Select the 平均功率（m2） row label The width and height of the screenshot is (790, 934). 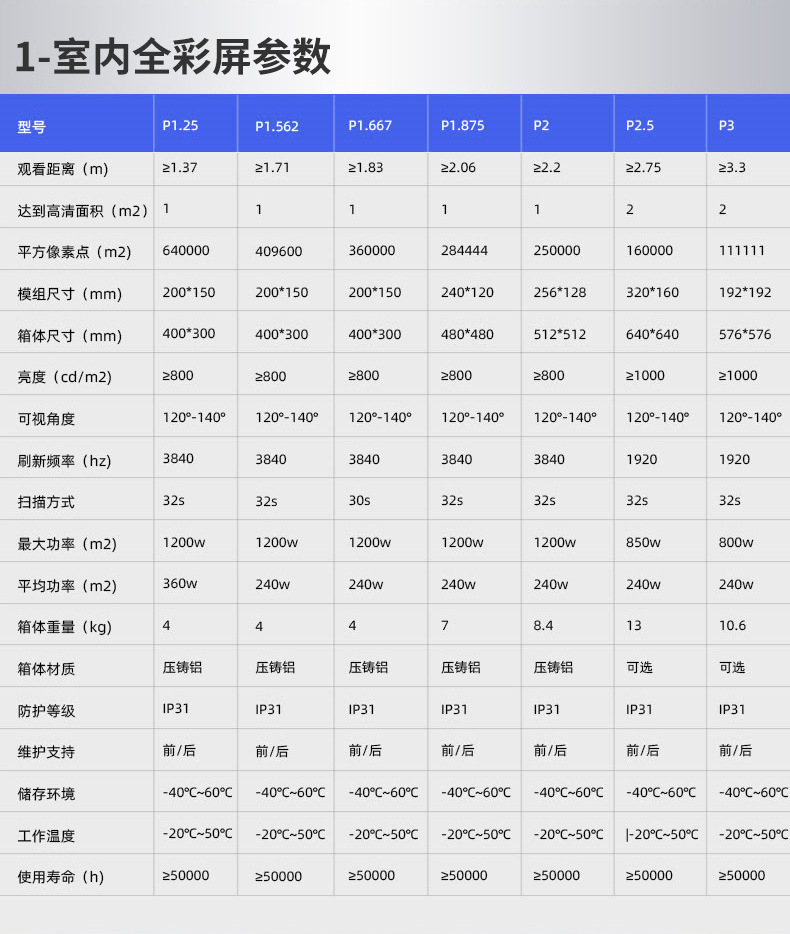point(67,586)
